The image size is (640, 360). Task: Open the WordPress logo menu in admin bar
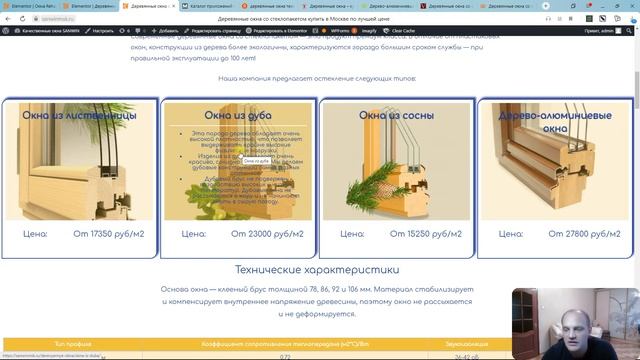(x=6, y=31)
